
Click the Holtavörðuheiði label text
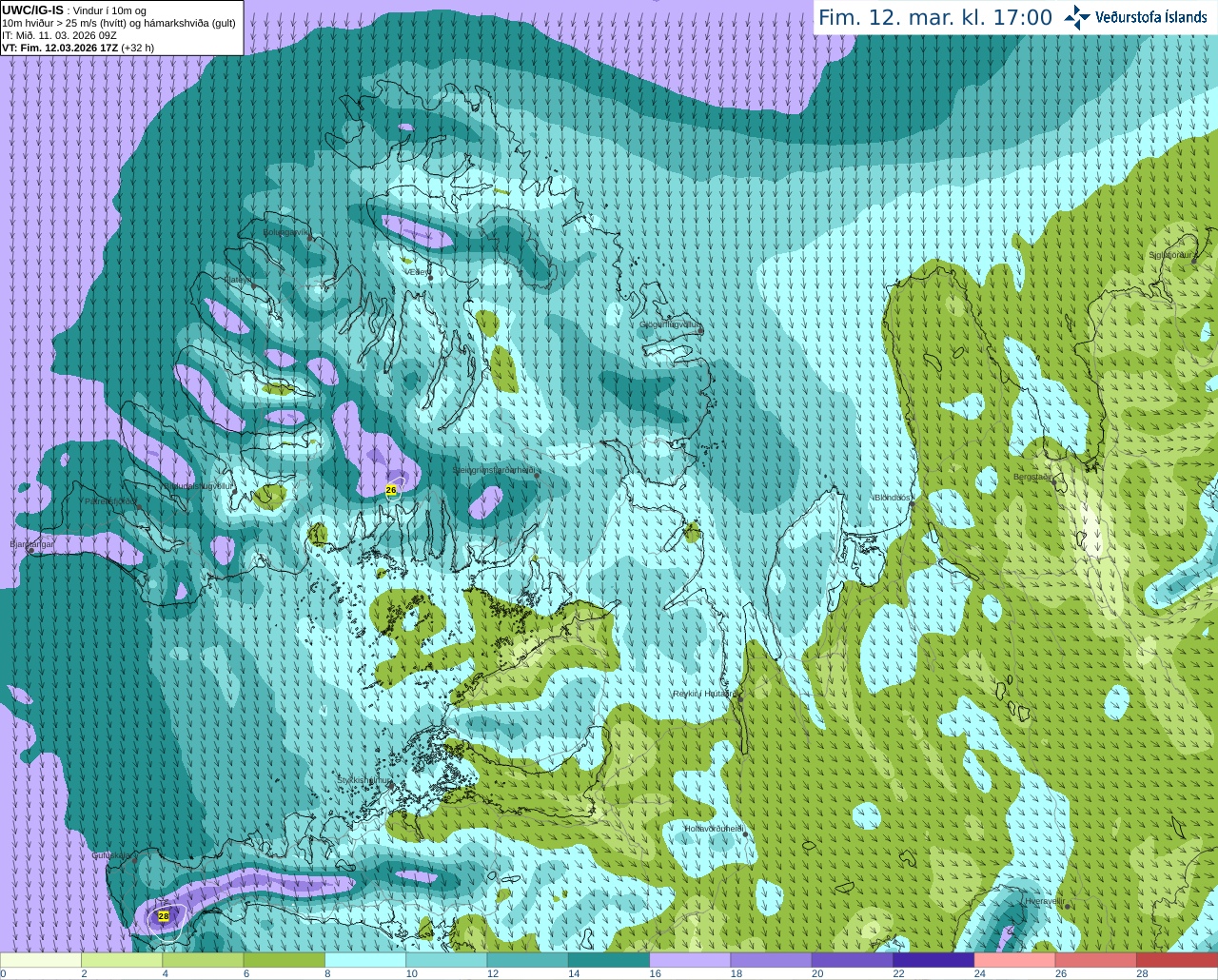coord(714,829)
